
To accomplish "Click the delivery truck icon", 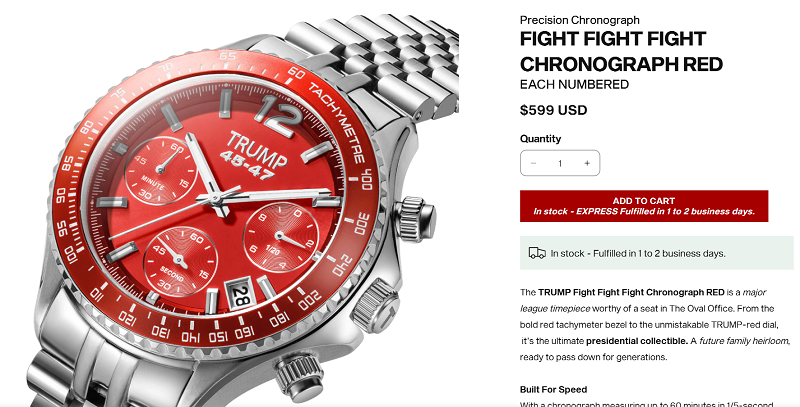I will (537, 253).
